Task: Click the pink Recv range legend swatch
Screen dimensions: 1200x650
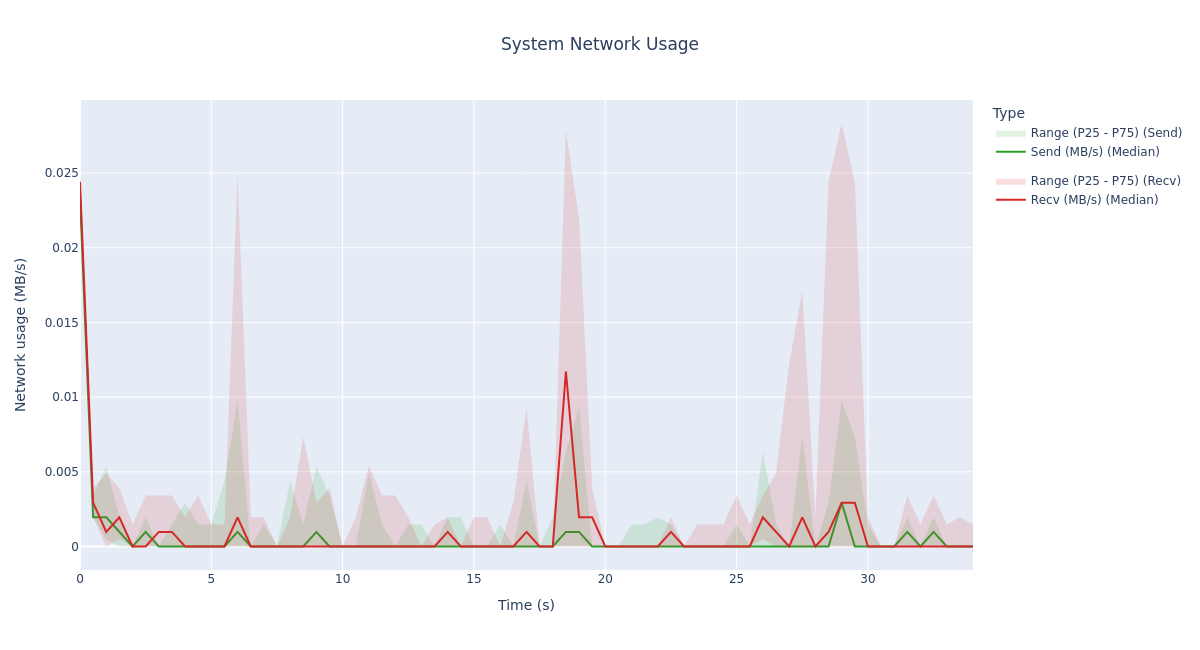Action: [1010, 181]
